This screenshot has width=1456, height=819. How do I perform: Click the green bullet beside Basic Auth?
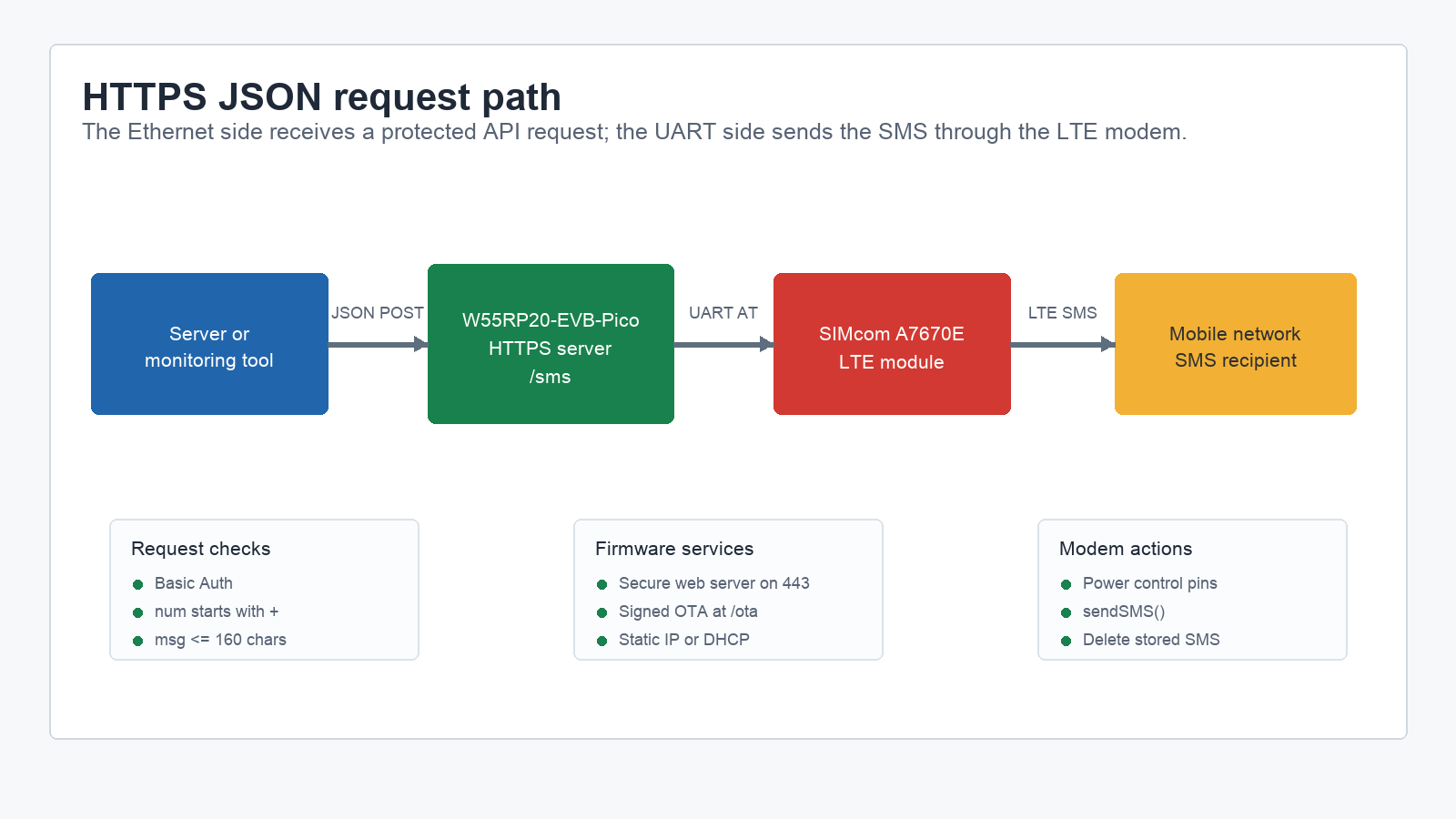(138, 584)
